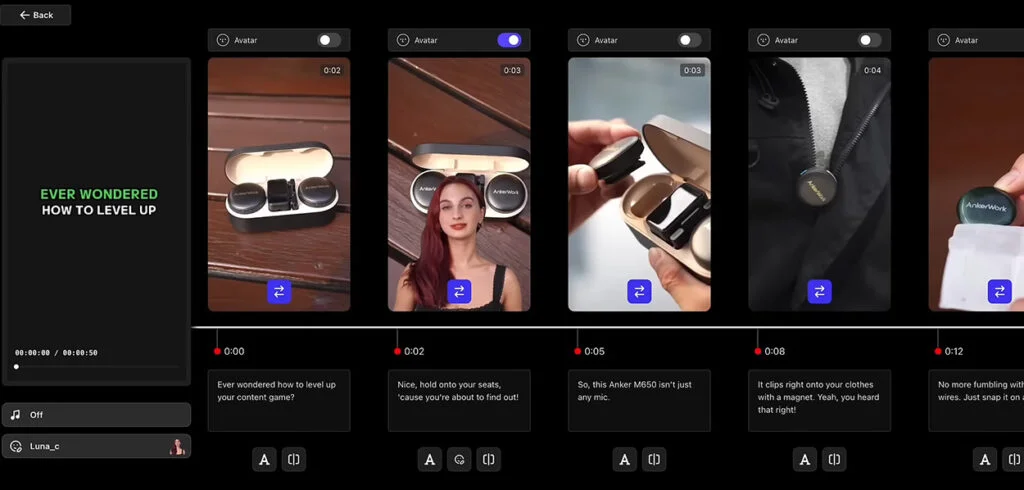Click the 00:00:00 / 00:00:50 time readout
The image size is (1024, 490).
pos(56,353)
